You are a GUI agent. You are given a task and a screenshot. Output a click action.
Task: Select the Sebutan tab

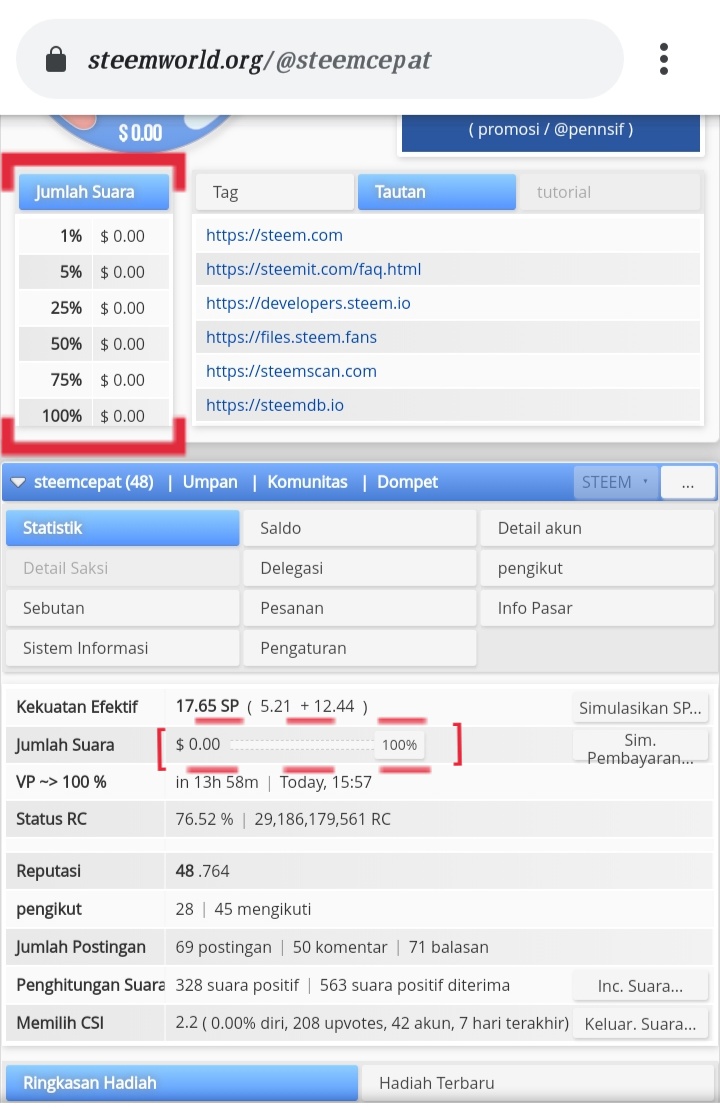coord(122,608)
